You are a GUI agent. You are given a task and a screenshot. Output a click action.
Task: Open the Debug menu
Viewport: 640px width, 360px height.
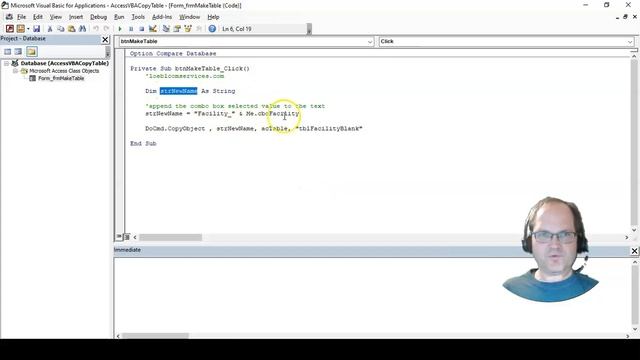click(98, 17)
